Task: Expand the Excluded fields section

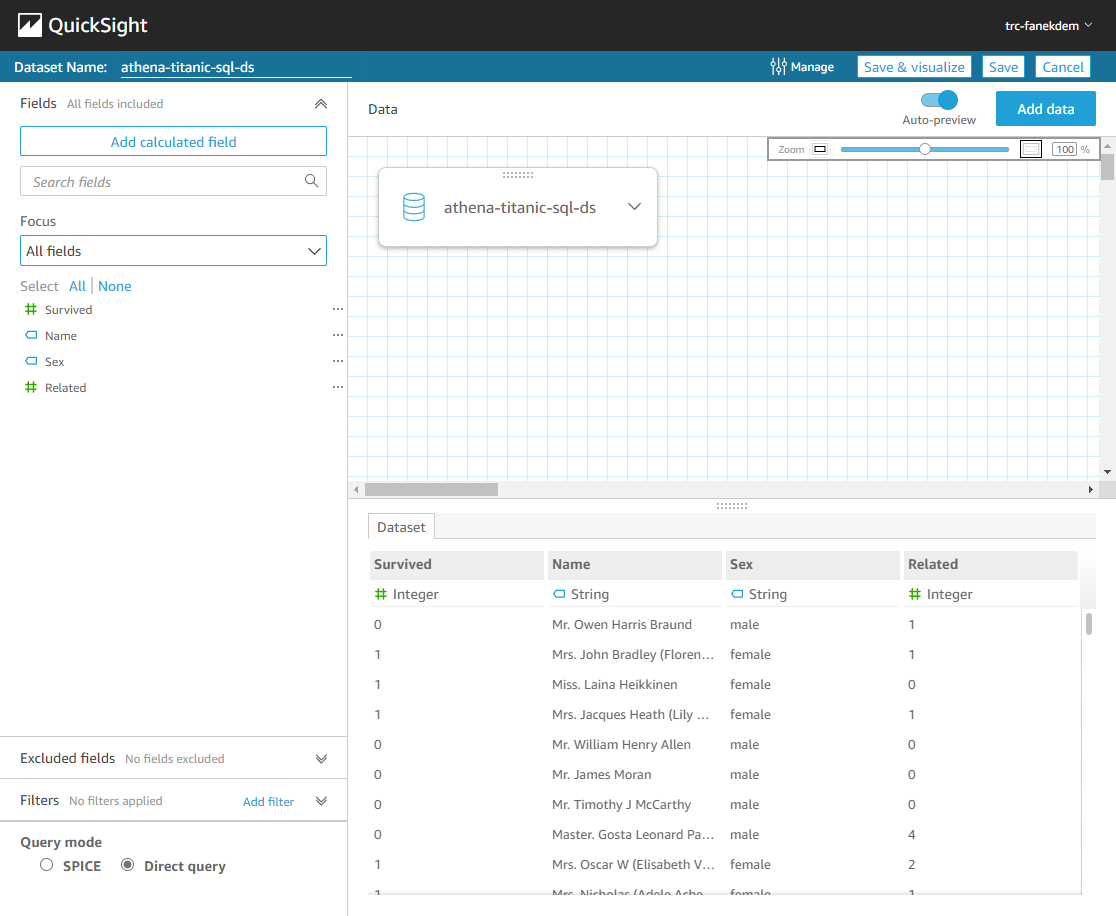Action: pyautogui.click(x=321, y=759)
